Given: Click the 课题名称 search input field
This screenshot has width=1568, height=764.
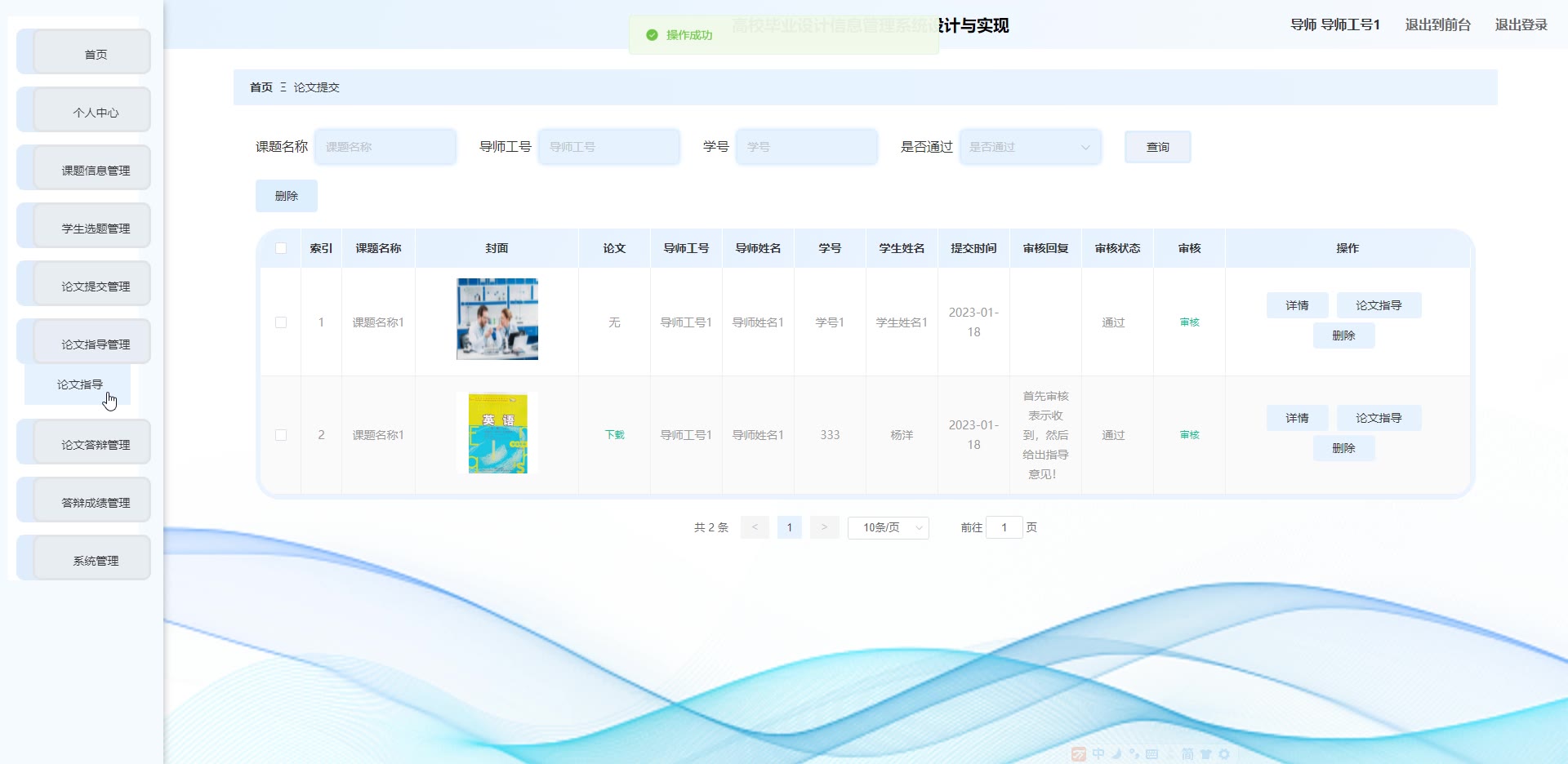Looking at the screenshot, I should click(x=385, y=147).
